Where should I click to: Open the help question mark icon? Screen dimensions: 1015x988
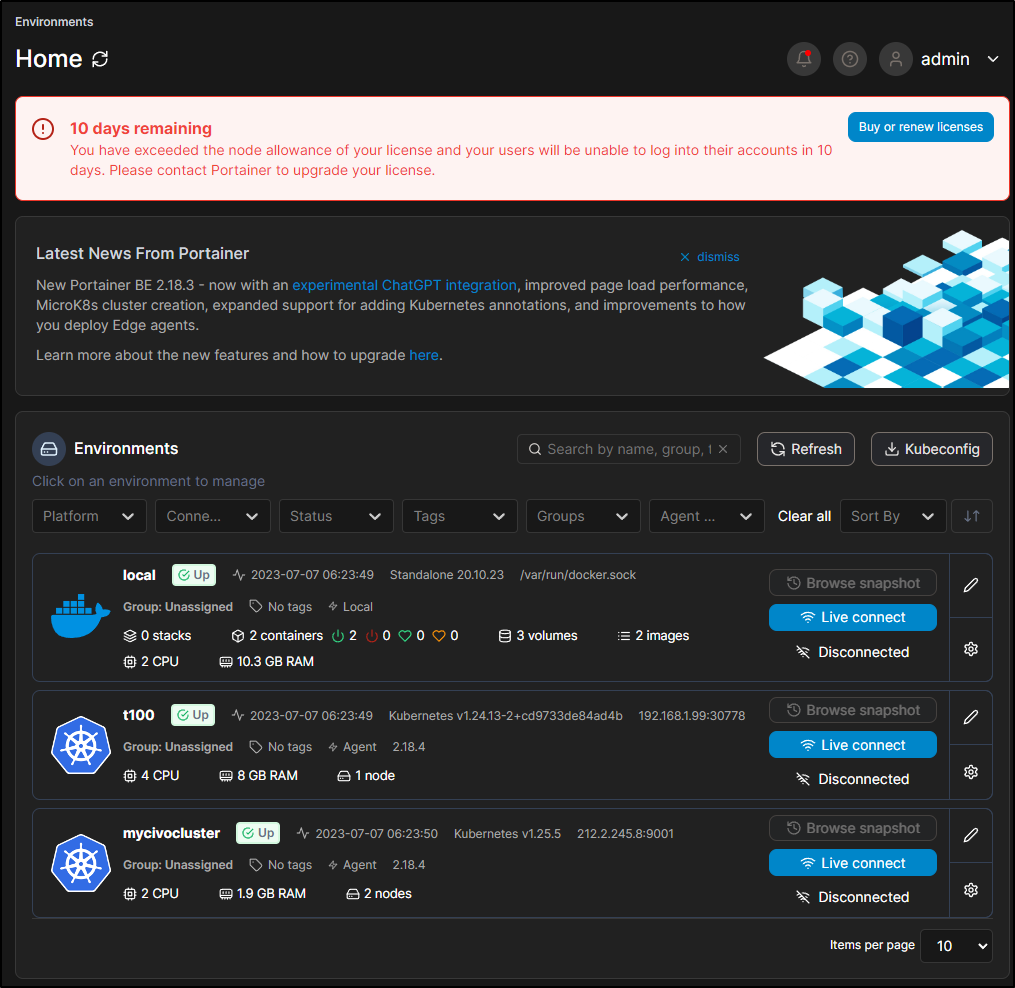click(x=849, y=59)
